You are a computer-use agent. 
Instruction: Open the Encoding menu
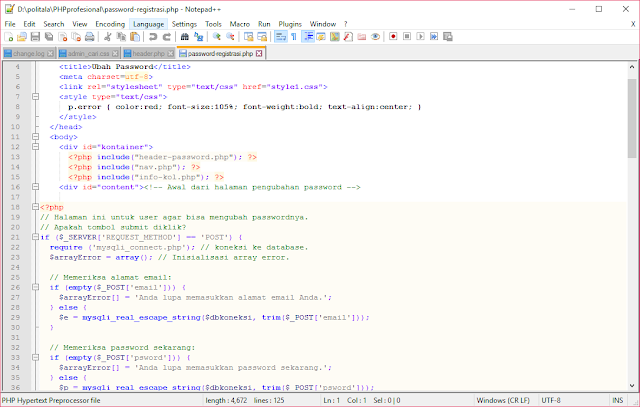point(110,24)
